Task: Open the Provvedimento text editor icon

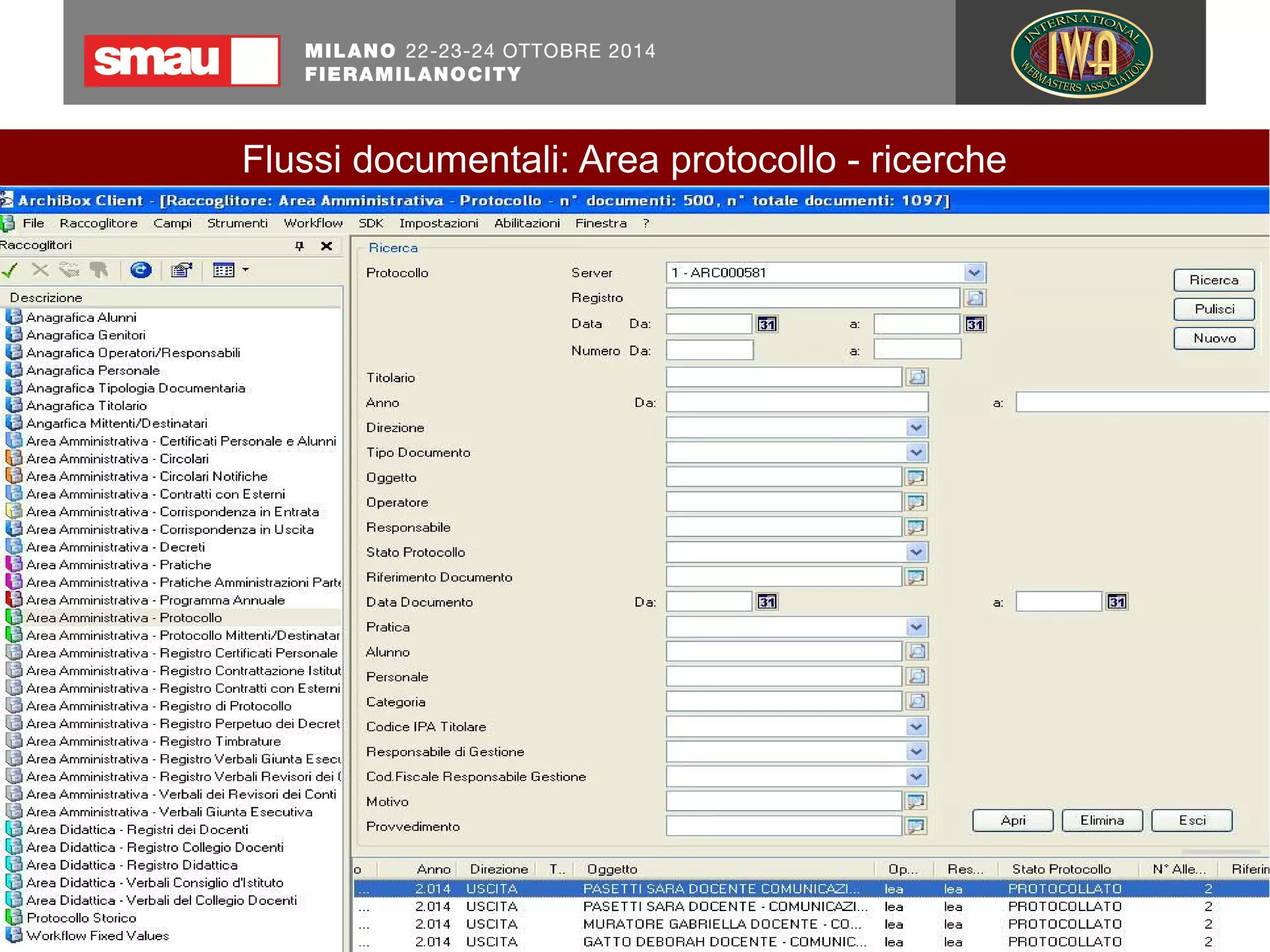Action: tap(917, 826)
